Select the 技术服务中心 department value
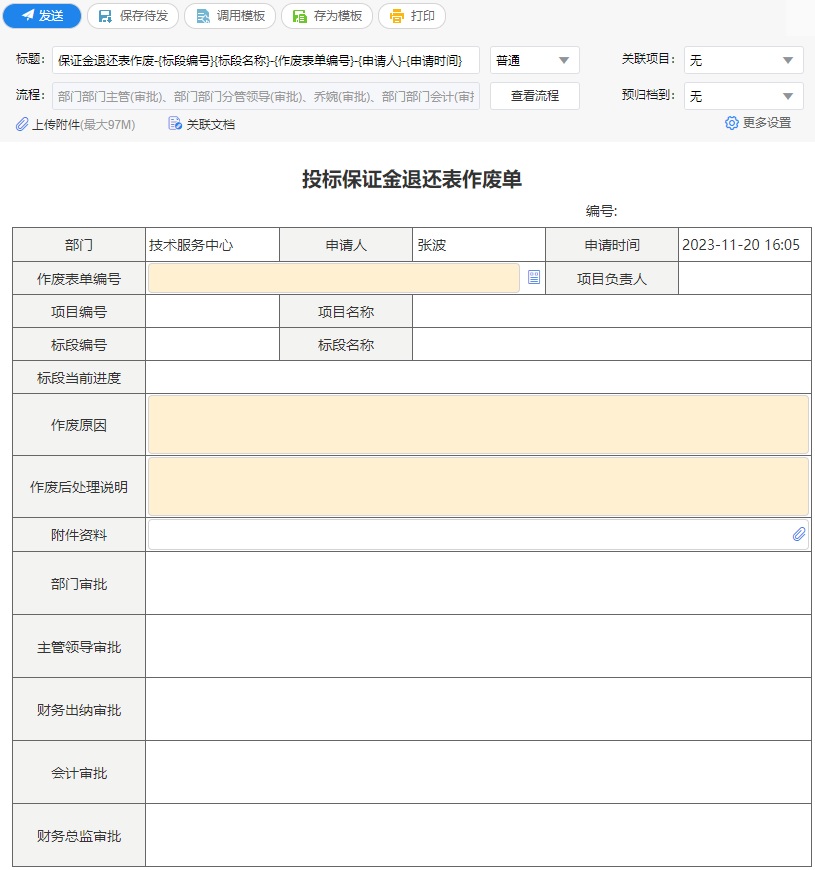815x870 pixels. (191, 245)
